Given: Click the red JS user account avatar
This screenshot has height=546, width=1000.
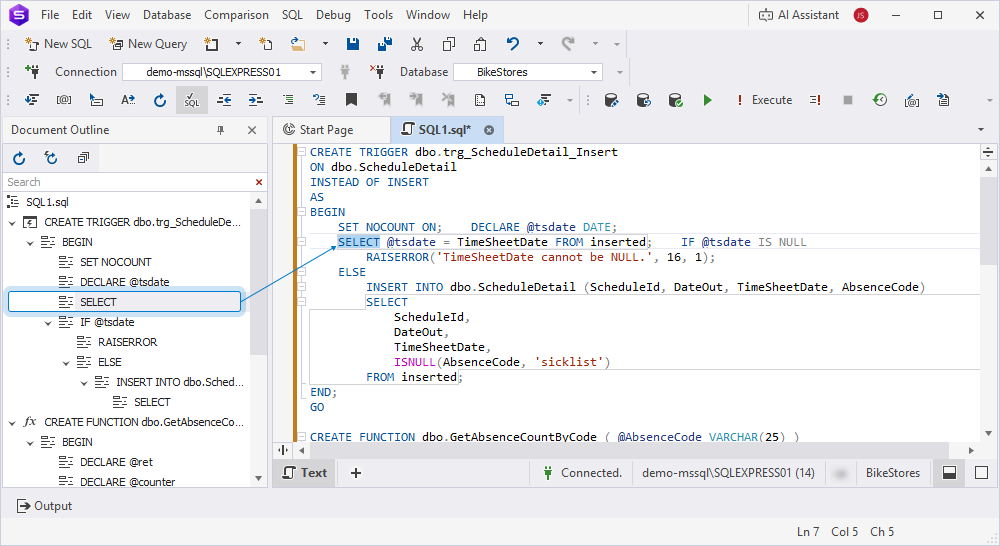Looking at the screenshot, I should click(x=861, y=15).
